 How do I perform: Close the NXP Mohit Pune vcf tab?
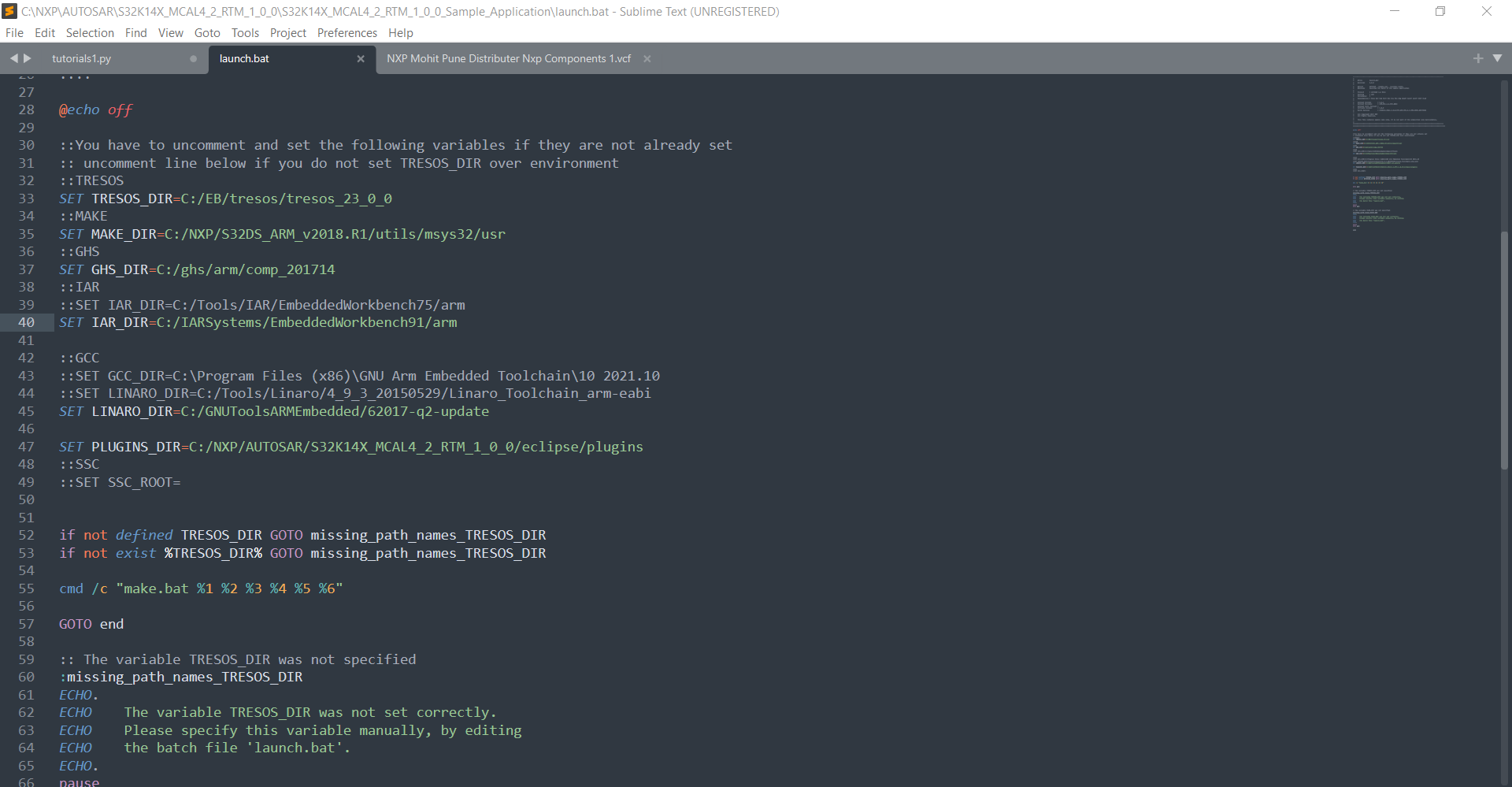click(647, 58)
